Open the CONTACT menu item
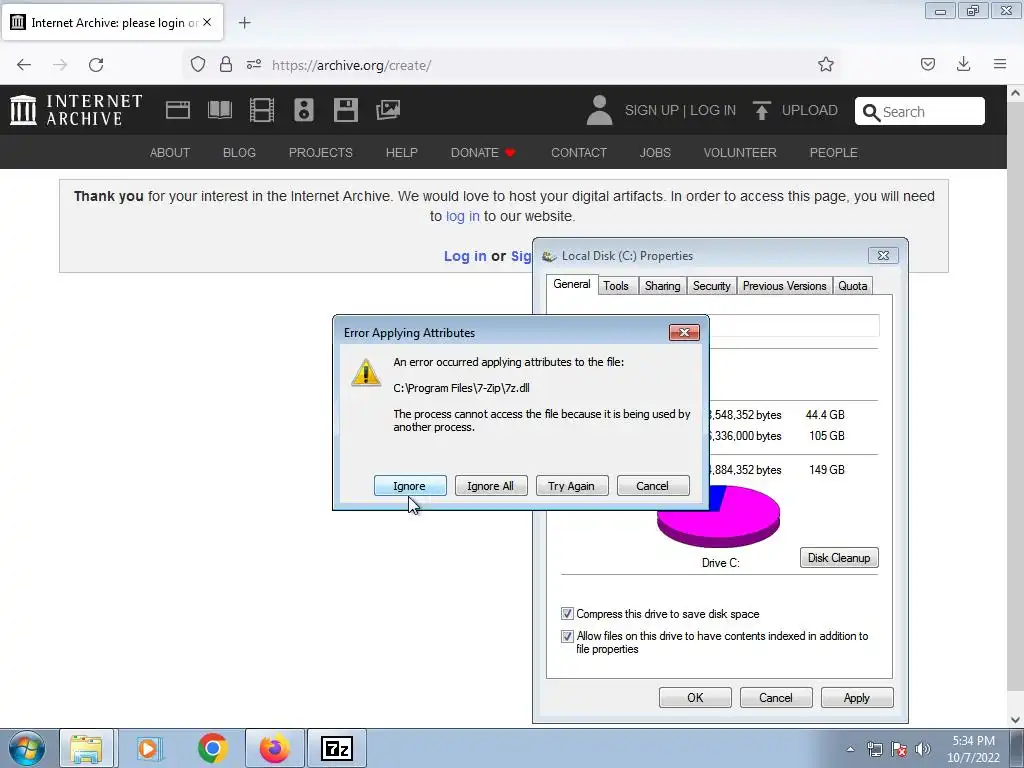The image size is (1024, 768). 579,153
